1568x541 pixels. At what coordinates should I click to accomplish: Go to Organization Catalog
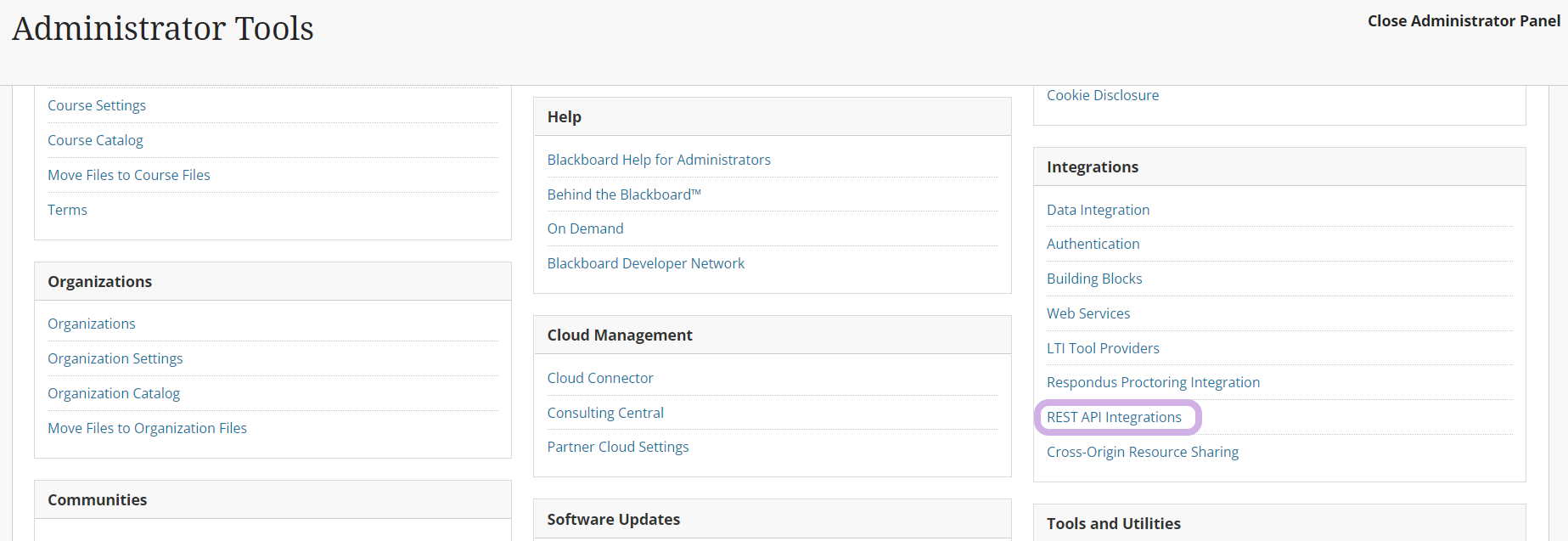click(x=114, y=393)
